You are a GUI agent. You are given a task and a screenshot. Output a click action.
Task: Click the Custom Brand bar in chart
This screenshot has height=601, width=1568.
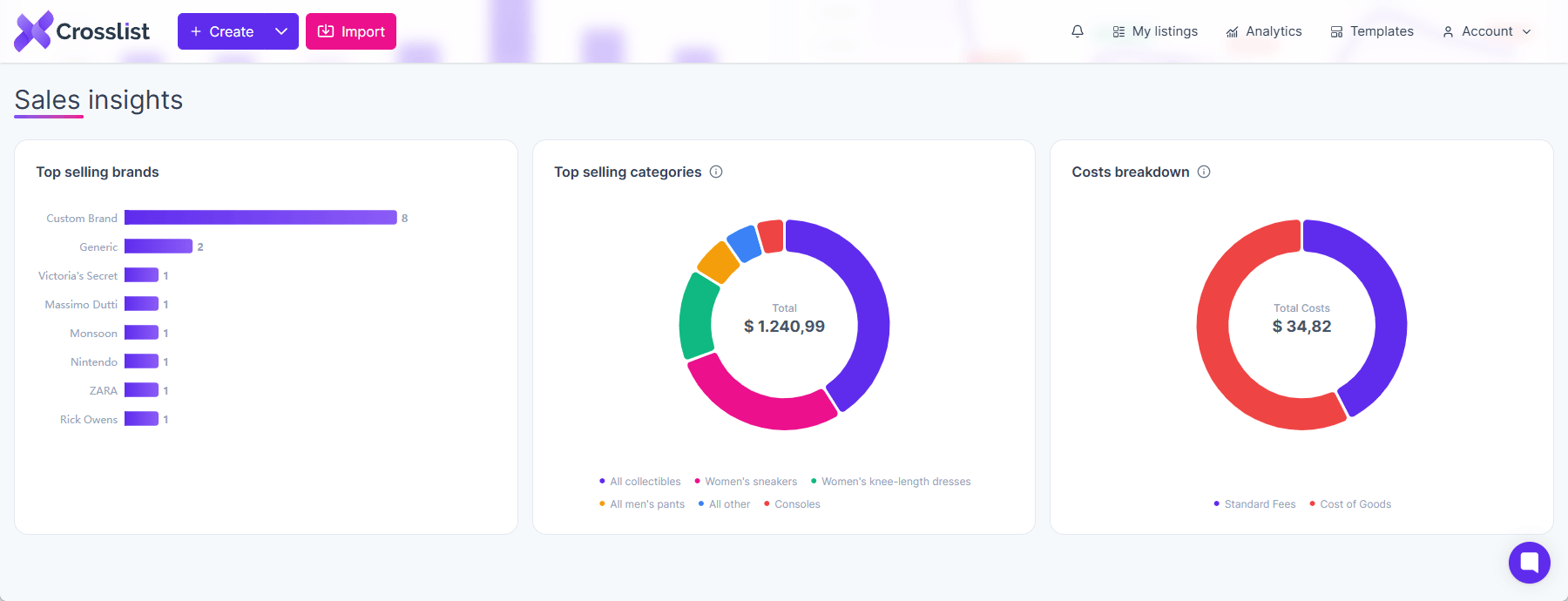[x=260, y=218]
